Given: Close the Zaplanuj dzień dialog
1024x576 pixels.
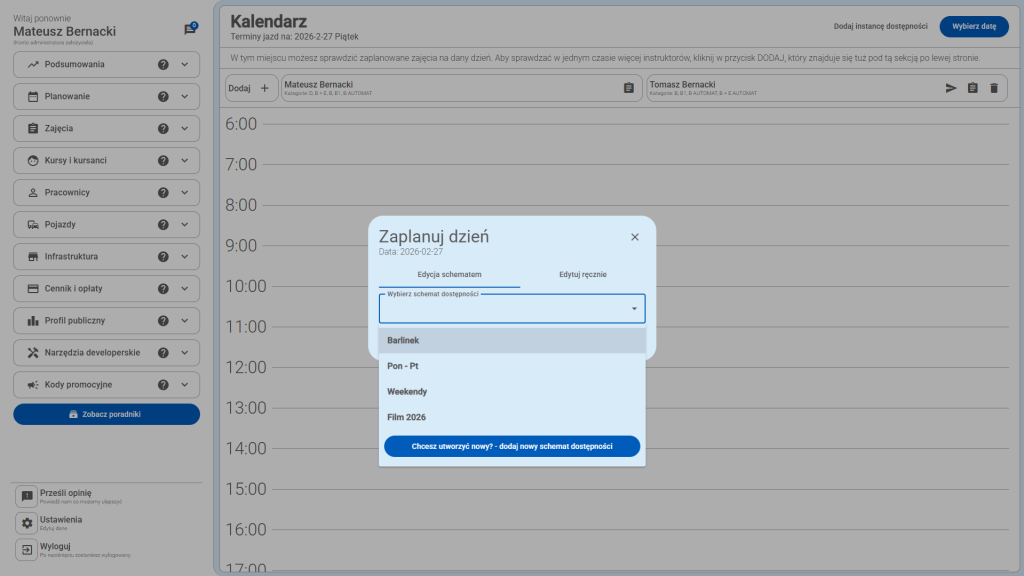Looking at the screenshot, I should click(634, 237).
